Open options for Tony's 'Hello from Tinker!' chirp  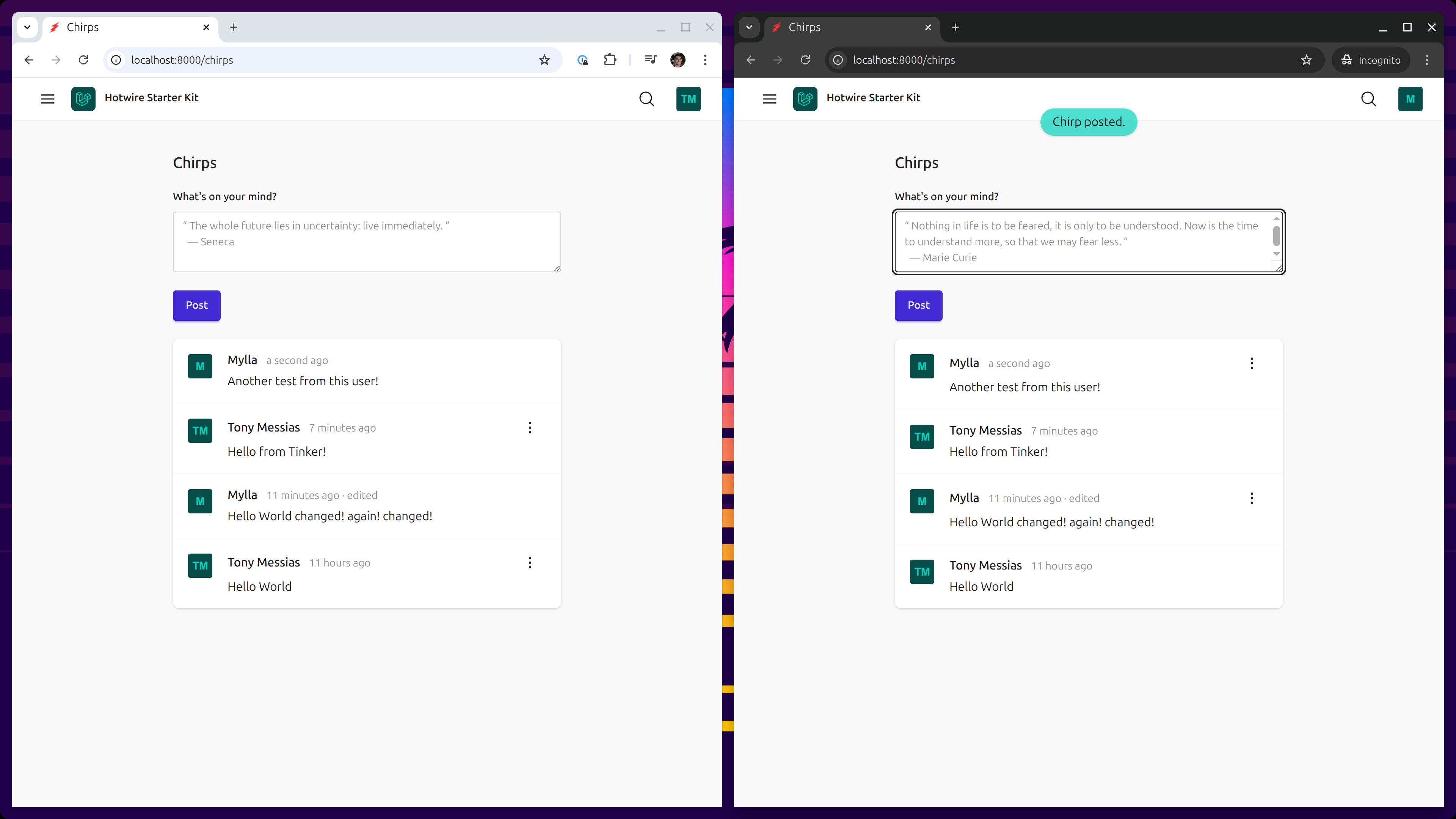click(x=530, y=428)
